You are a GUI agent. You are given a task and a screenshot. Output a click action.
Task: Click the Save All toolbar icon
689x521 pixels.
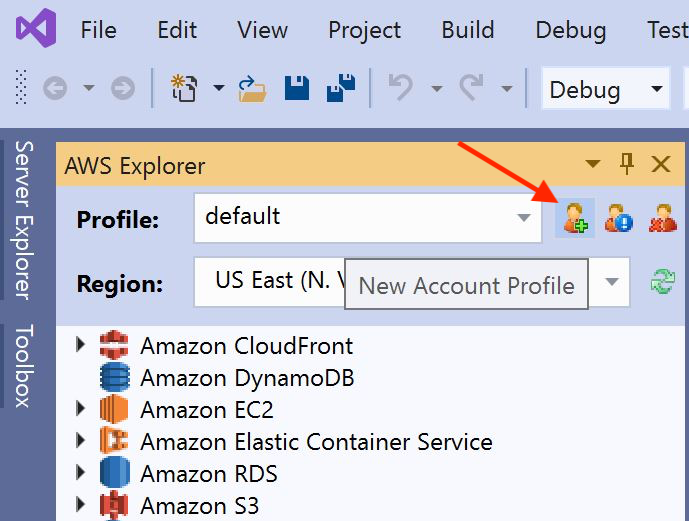pyautogui.click(x=341, y=87)
